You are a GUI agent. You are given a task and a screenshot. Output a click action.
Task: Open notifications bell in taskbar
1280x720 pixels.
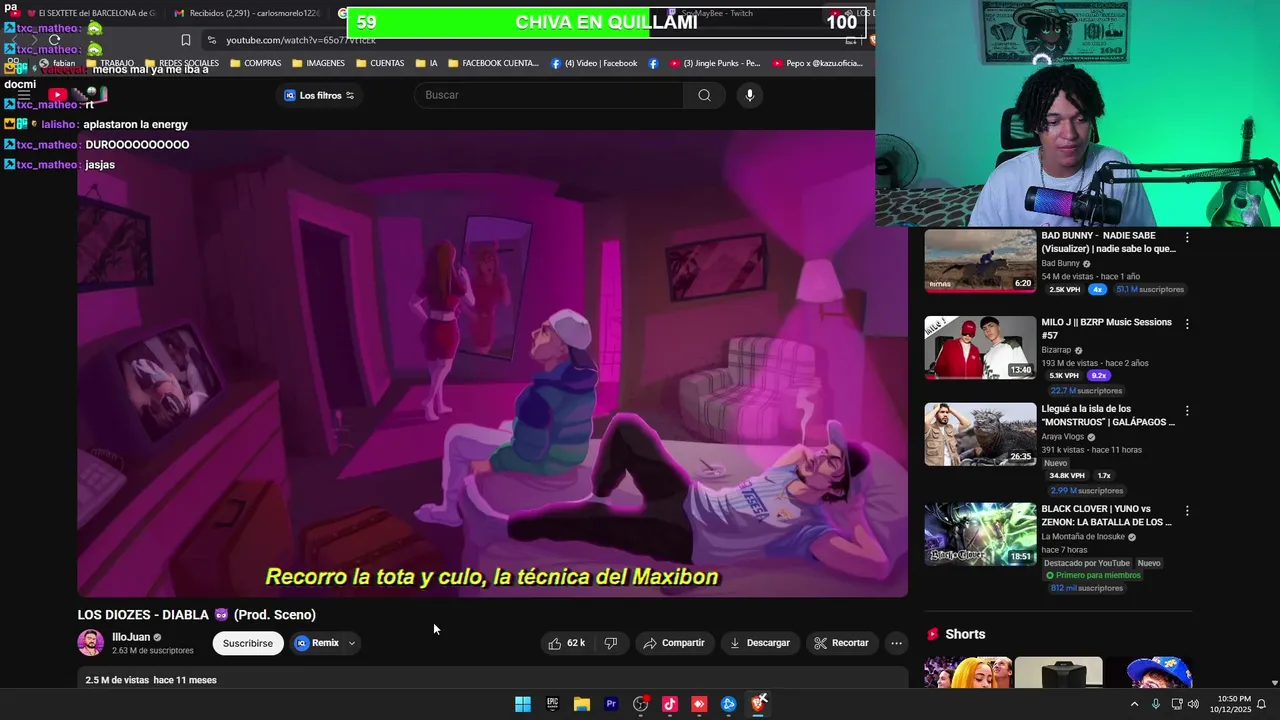[x=1262, y=704]
